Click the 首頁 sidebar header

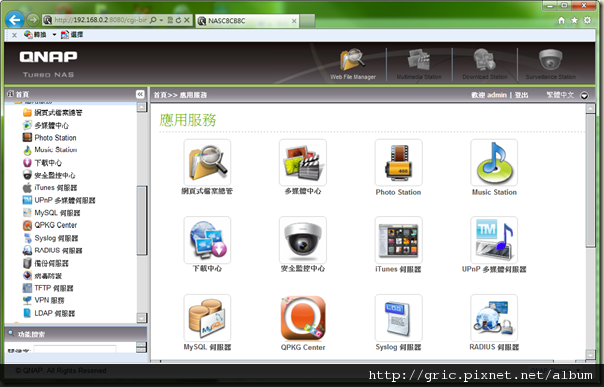click(x=18, y=94)
